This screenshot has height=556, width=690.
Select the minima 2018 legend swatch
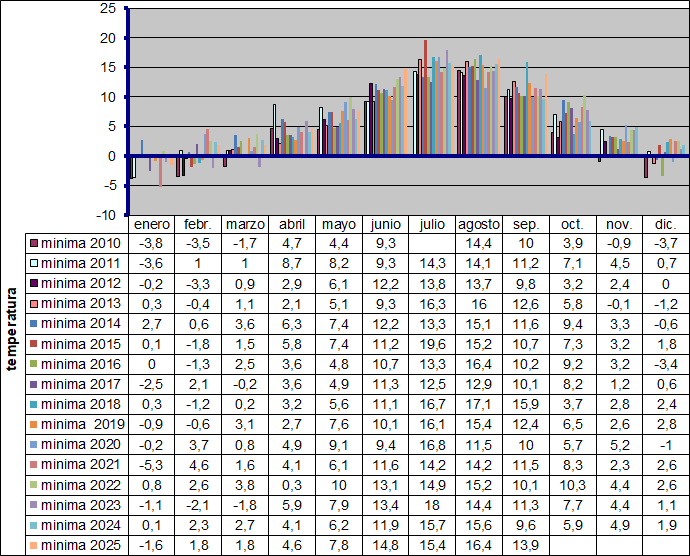33,404
